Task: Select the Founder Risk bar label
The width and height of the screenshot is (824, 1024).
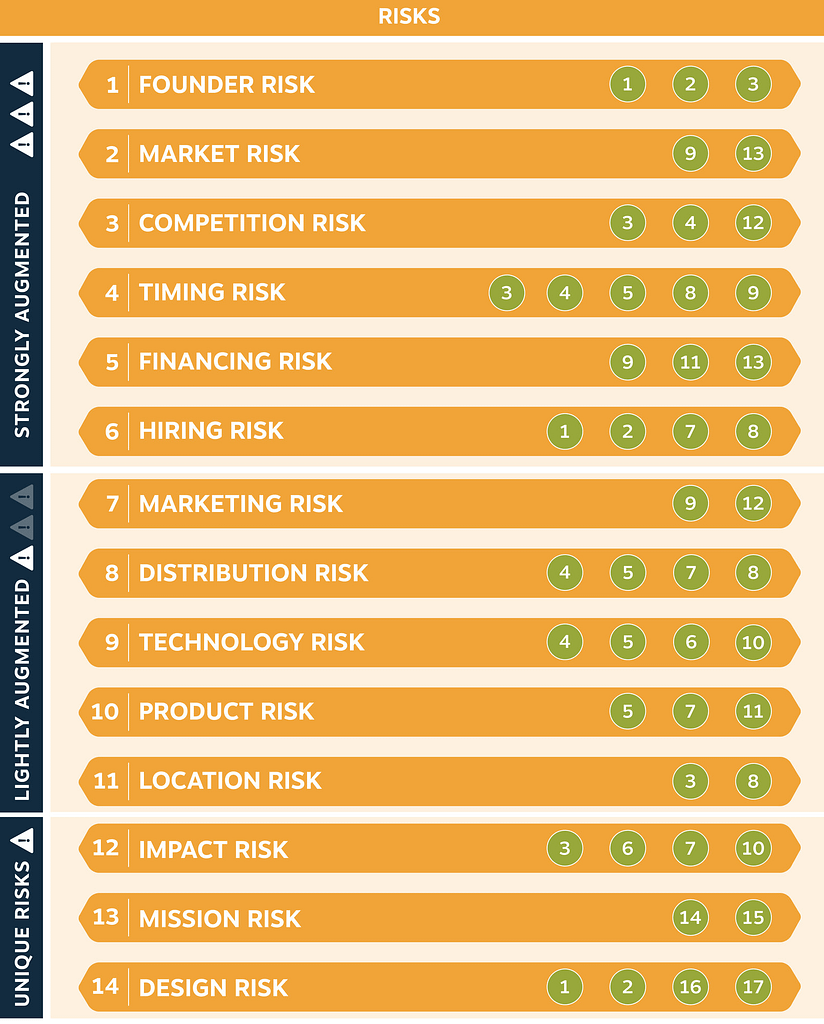Action: point(227,84)
